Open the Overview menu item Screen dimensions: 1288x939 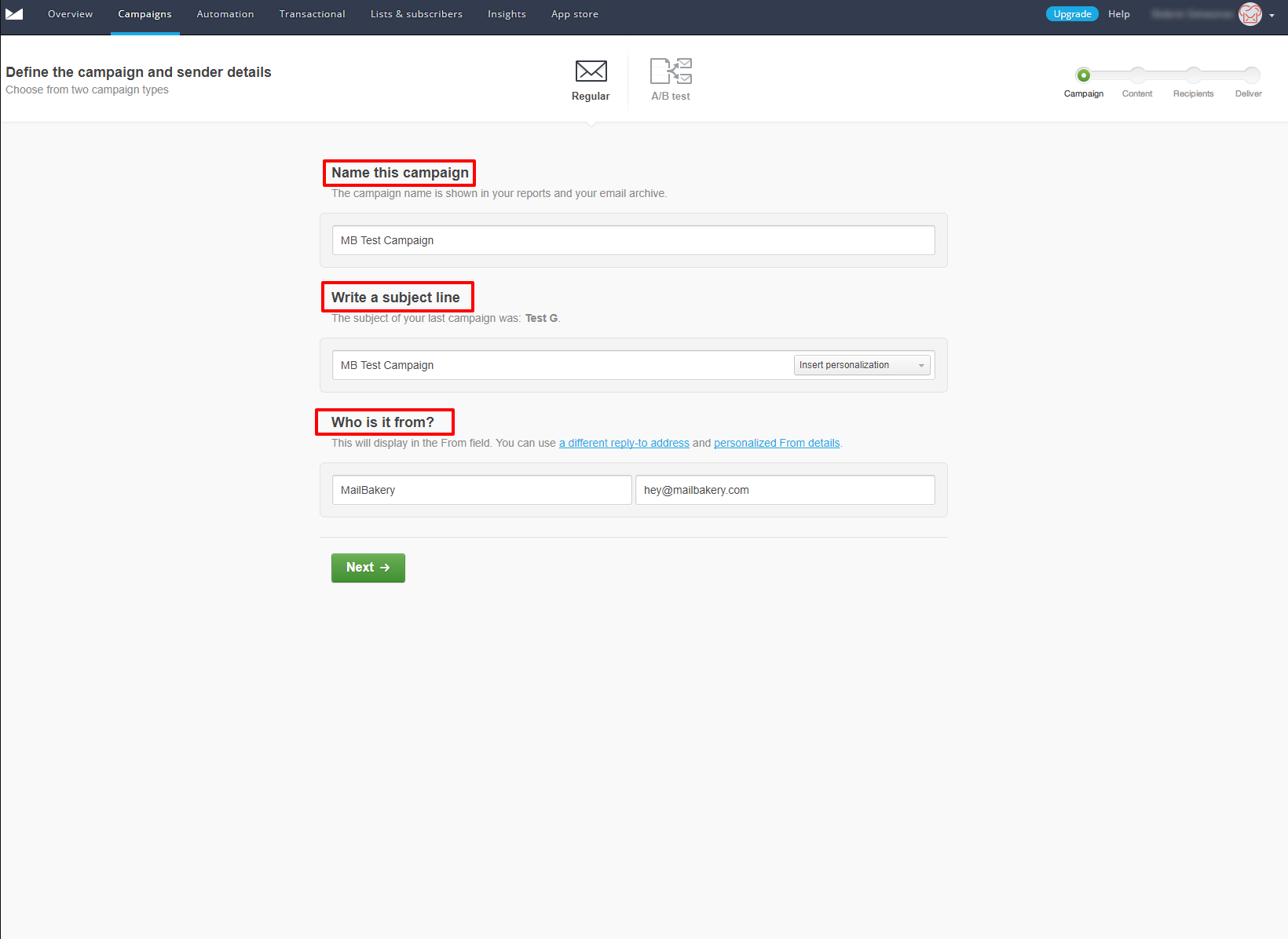[x=70, y=14]
